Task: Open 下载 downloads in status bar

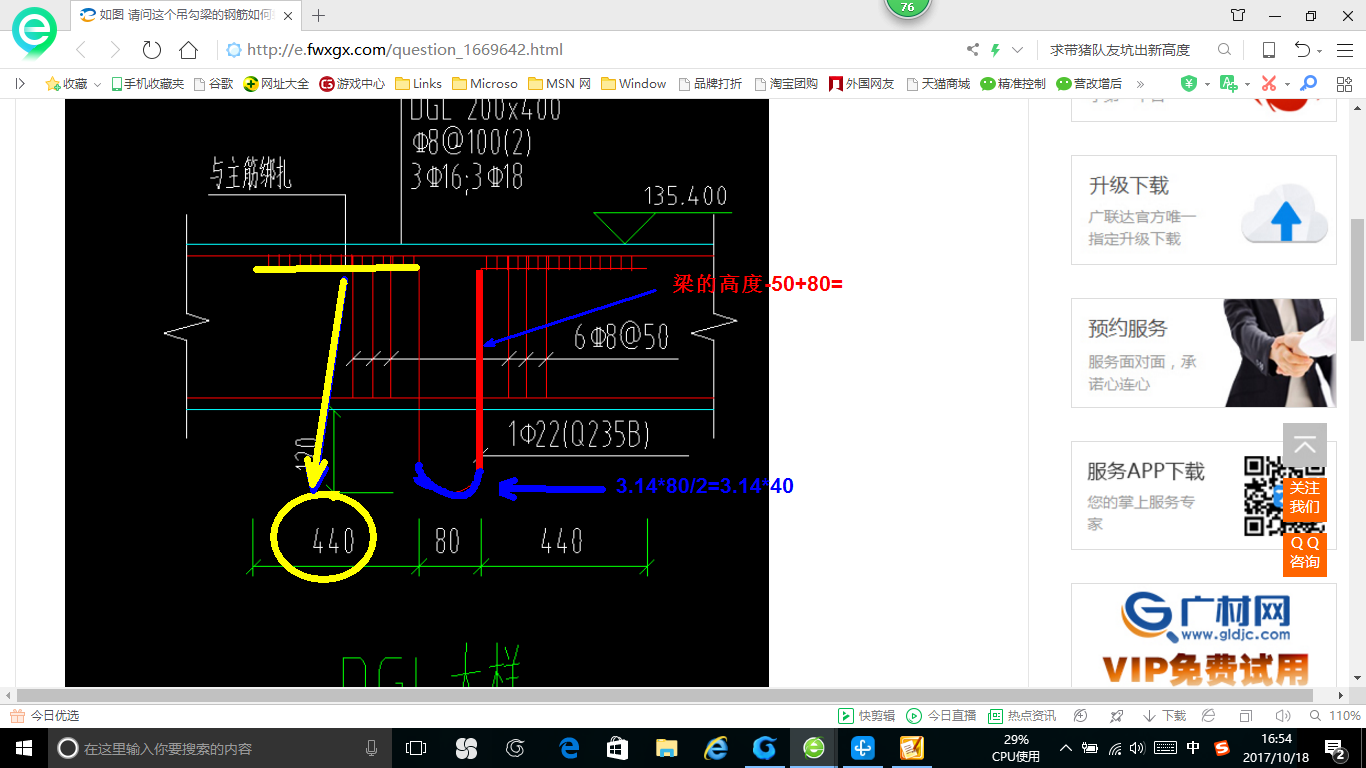Action: (1164, 716)
